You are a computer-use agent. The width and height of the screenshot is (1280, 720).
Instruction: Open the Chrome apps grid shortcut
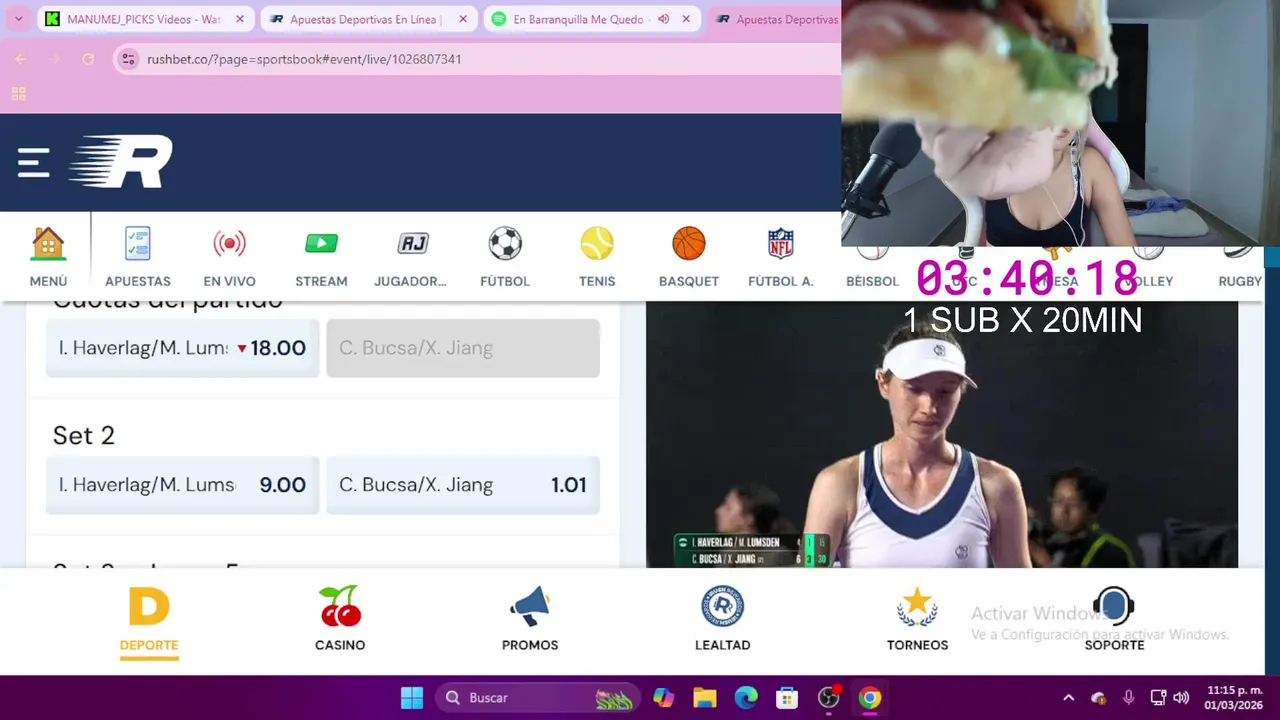18,94
